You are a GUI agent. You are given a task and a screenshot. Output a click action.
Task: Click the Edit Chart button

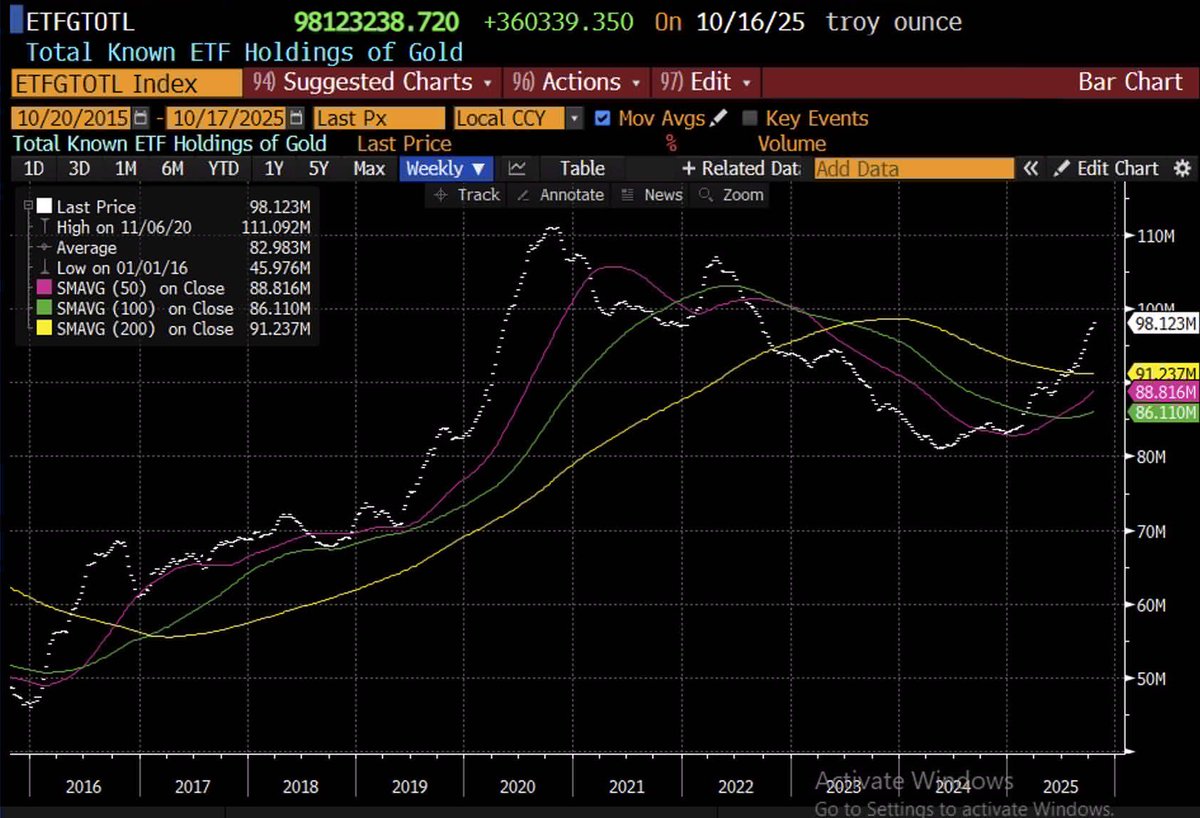point(1107,169)
